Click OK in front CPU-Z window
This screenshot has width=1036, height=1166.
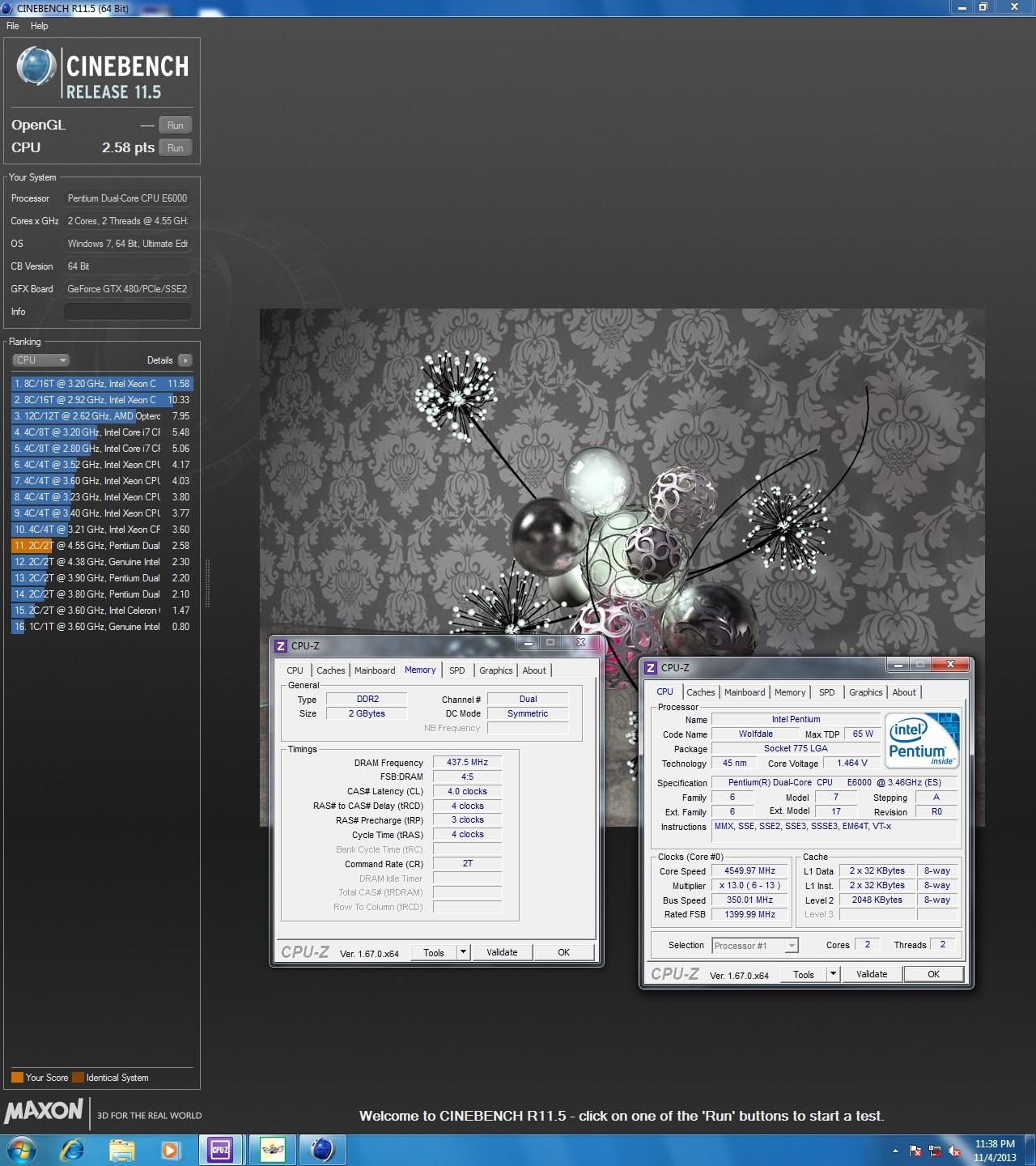tap(933, 974)
